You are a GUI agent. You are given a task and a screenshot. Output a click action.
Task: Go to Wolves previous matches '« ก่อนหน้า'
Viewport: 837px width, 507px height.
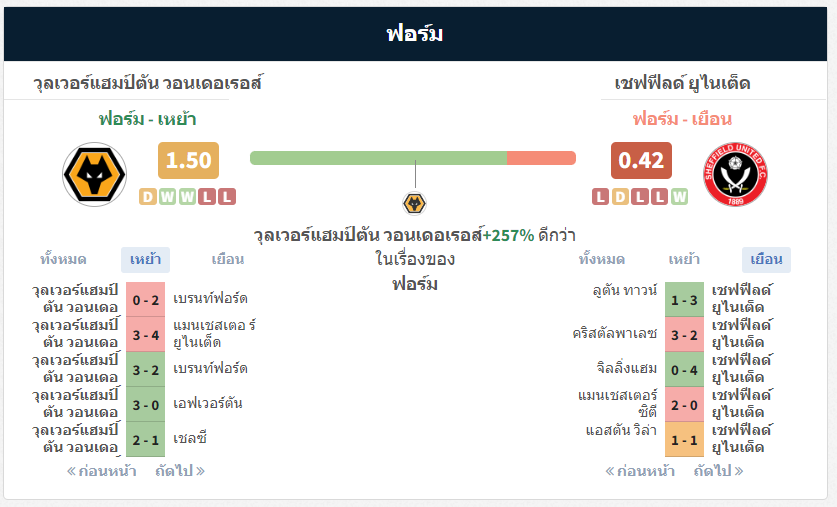(101, 471)
